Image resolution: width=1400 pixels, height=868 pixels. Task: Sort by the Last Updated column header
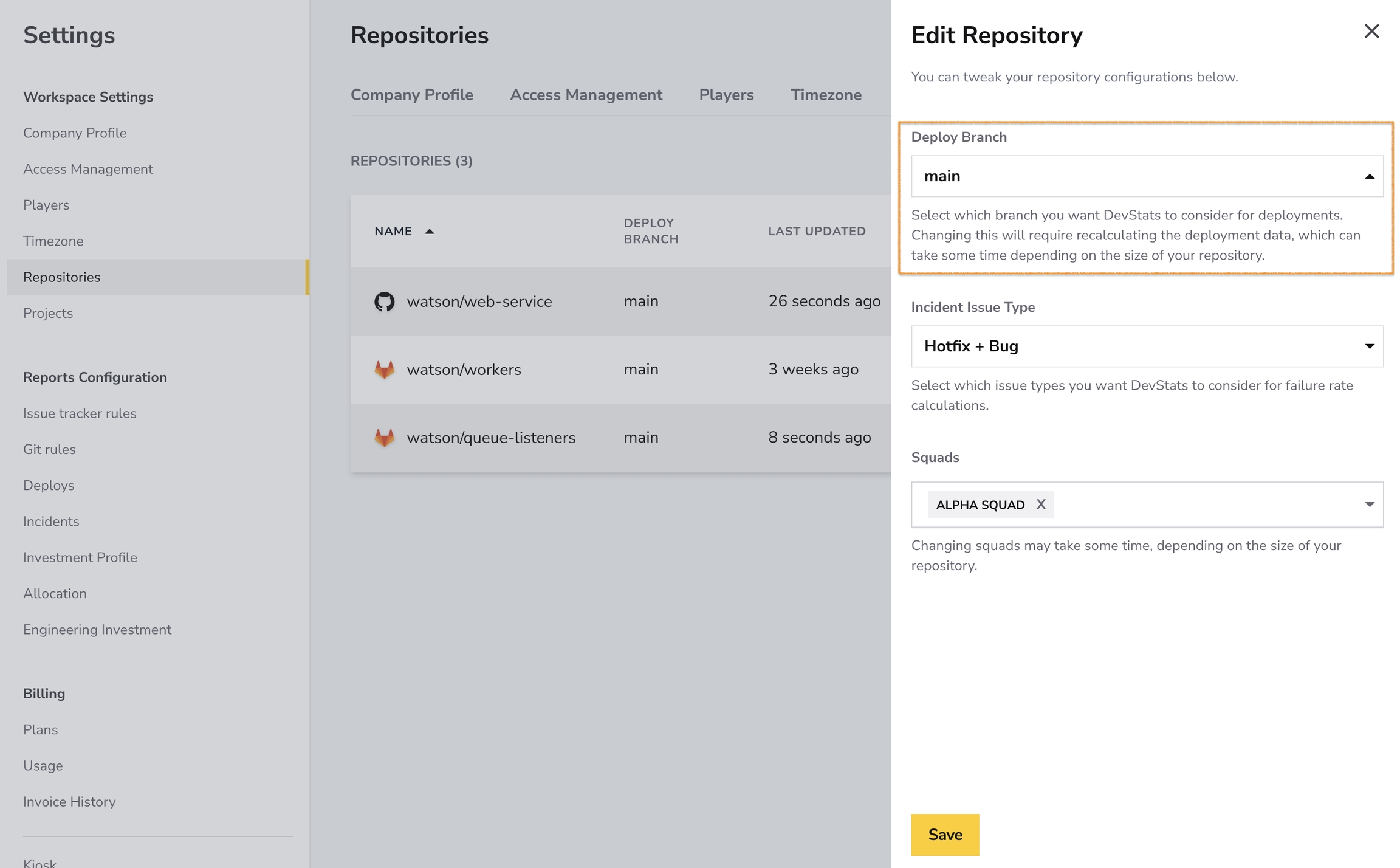[x=817, y=231]
